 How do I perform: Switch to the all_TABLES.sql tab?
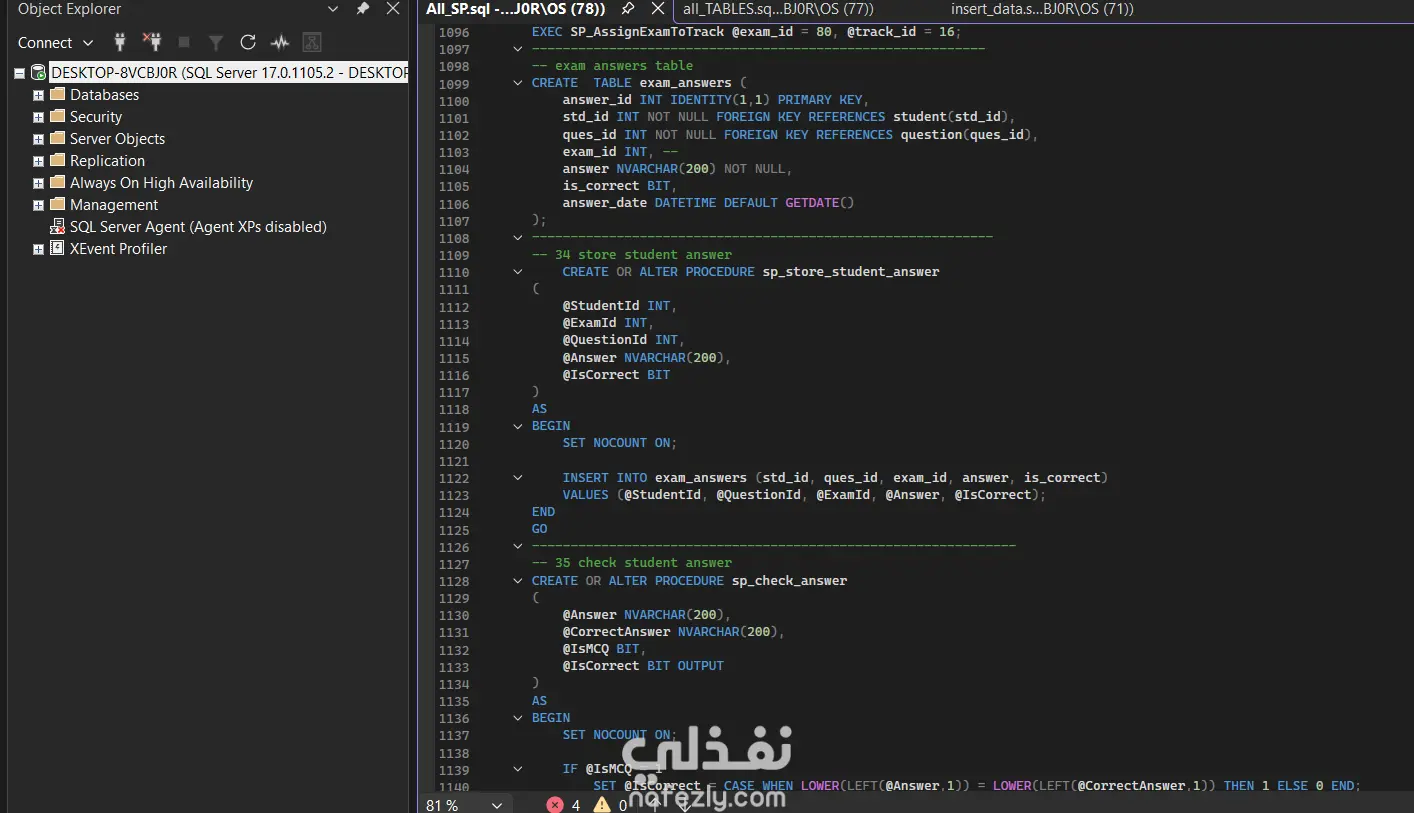778,9
